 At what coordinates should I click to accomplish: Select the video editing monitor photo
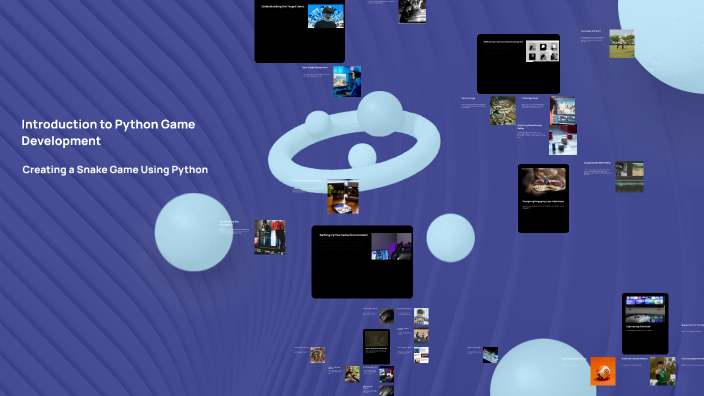[x=563, y=110]
